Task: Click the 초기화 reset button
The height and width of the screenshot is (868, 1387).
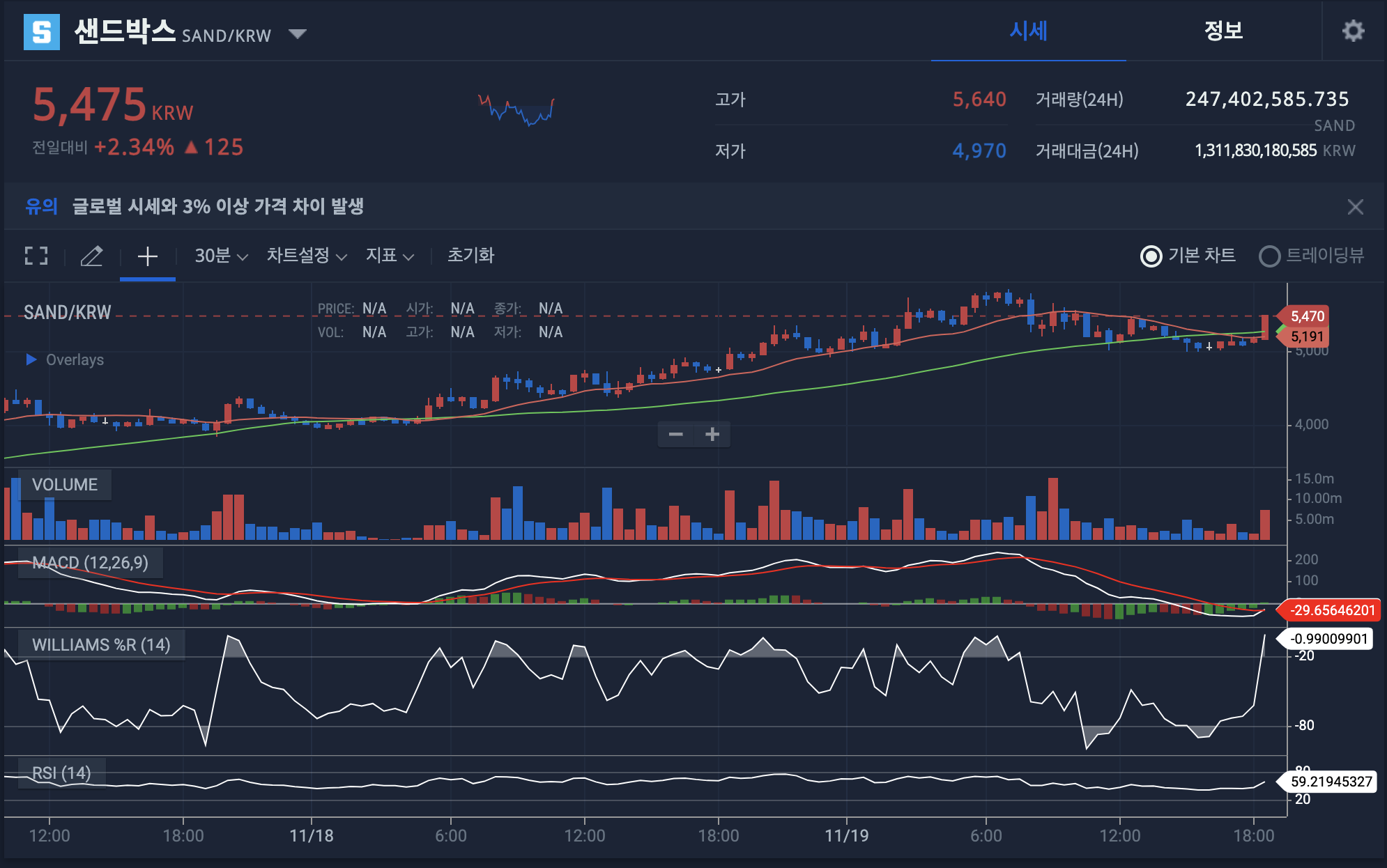Action: pyautogui.click(x=470, y=256)
